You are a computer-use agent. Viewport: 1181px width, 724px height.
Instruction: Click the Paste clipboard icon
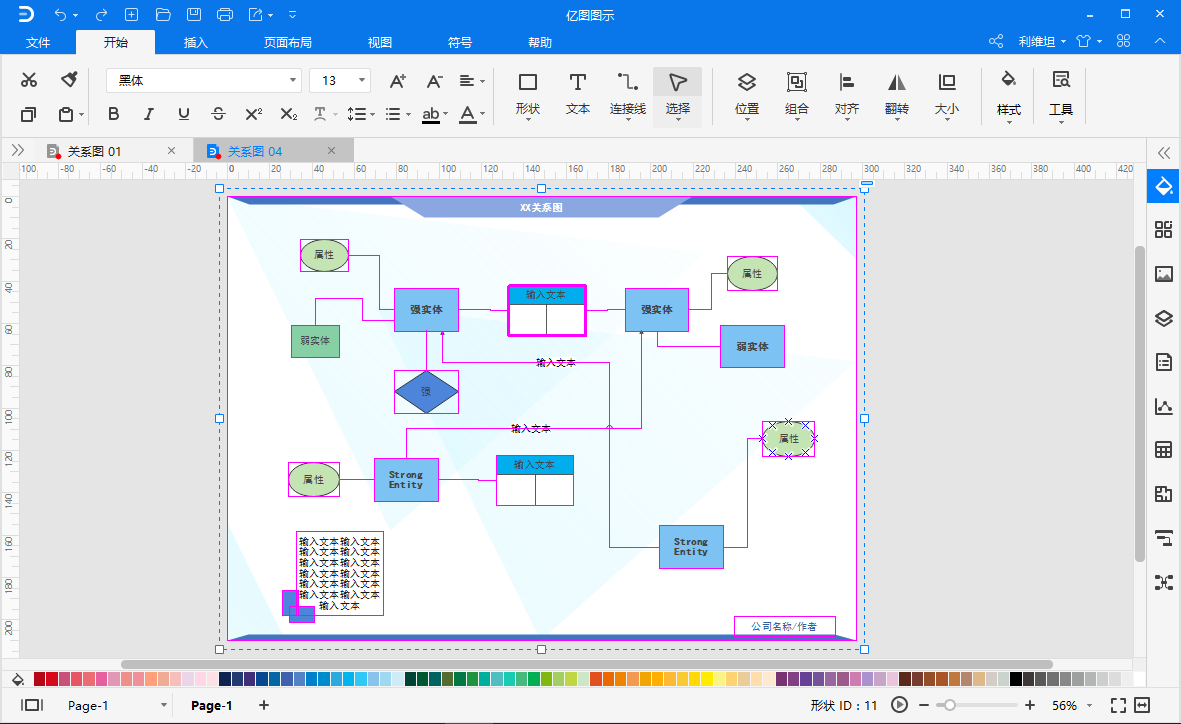(66, 114)
